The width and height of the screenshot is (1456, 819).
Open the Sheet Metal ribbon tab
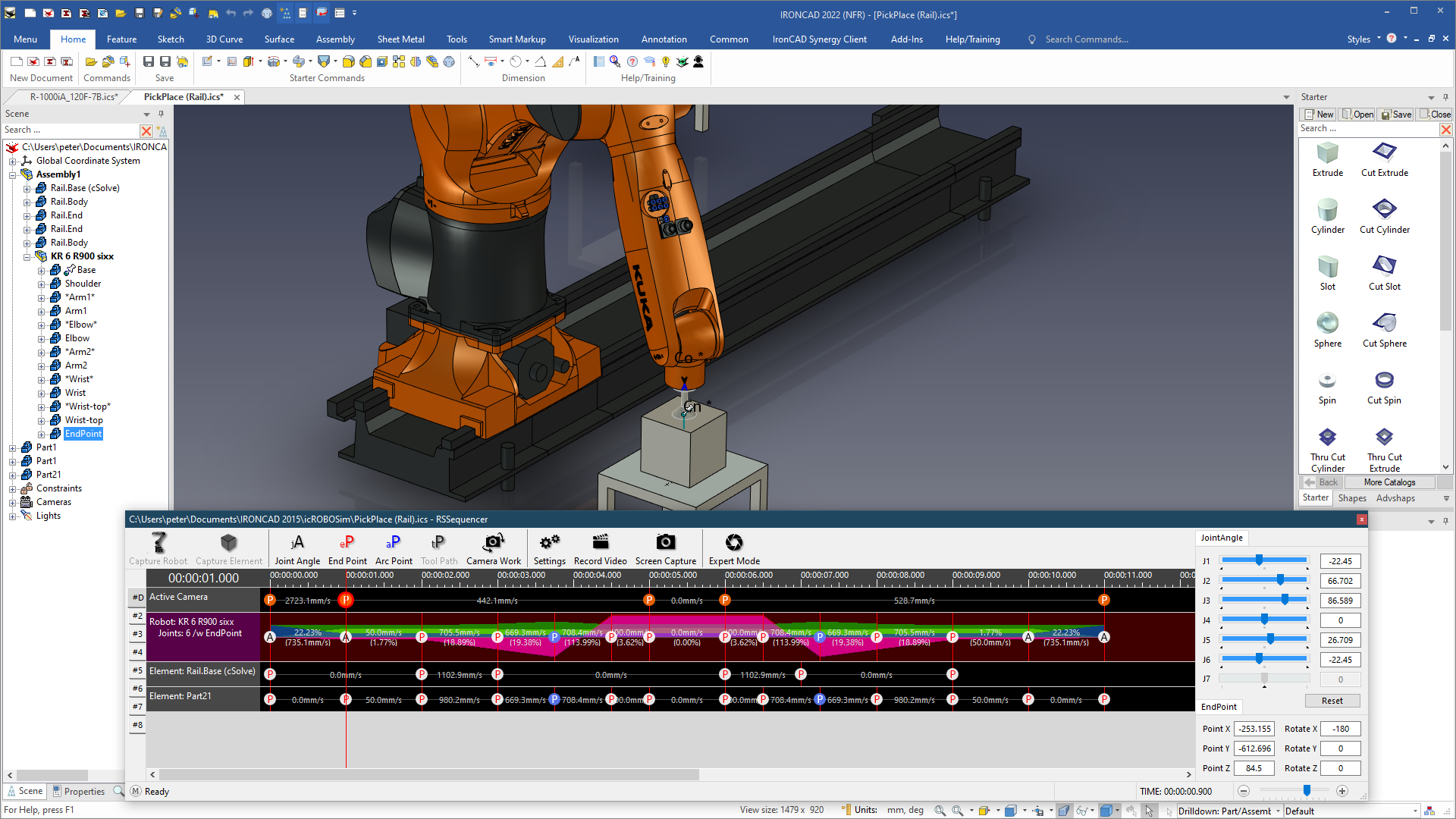(400, 39)
